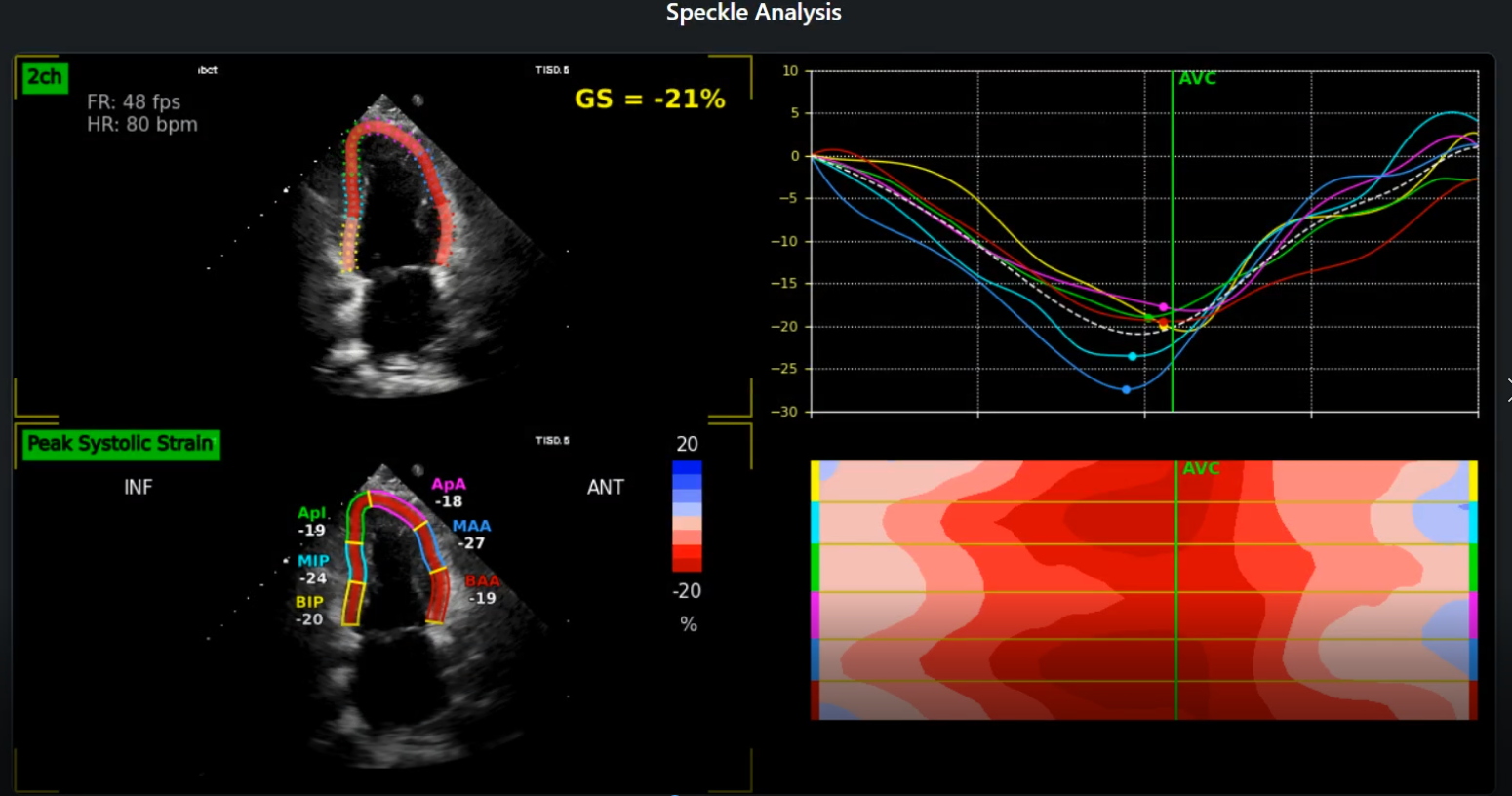The height and width of the screenshot is (796, 1512).
Task: Select the ApA segment label
Action: click(x=449, y=484)
